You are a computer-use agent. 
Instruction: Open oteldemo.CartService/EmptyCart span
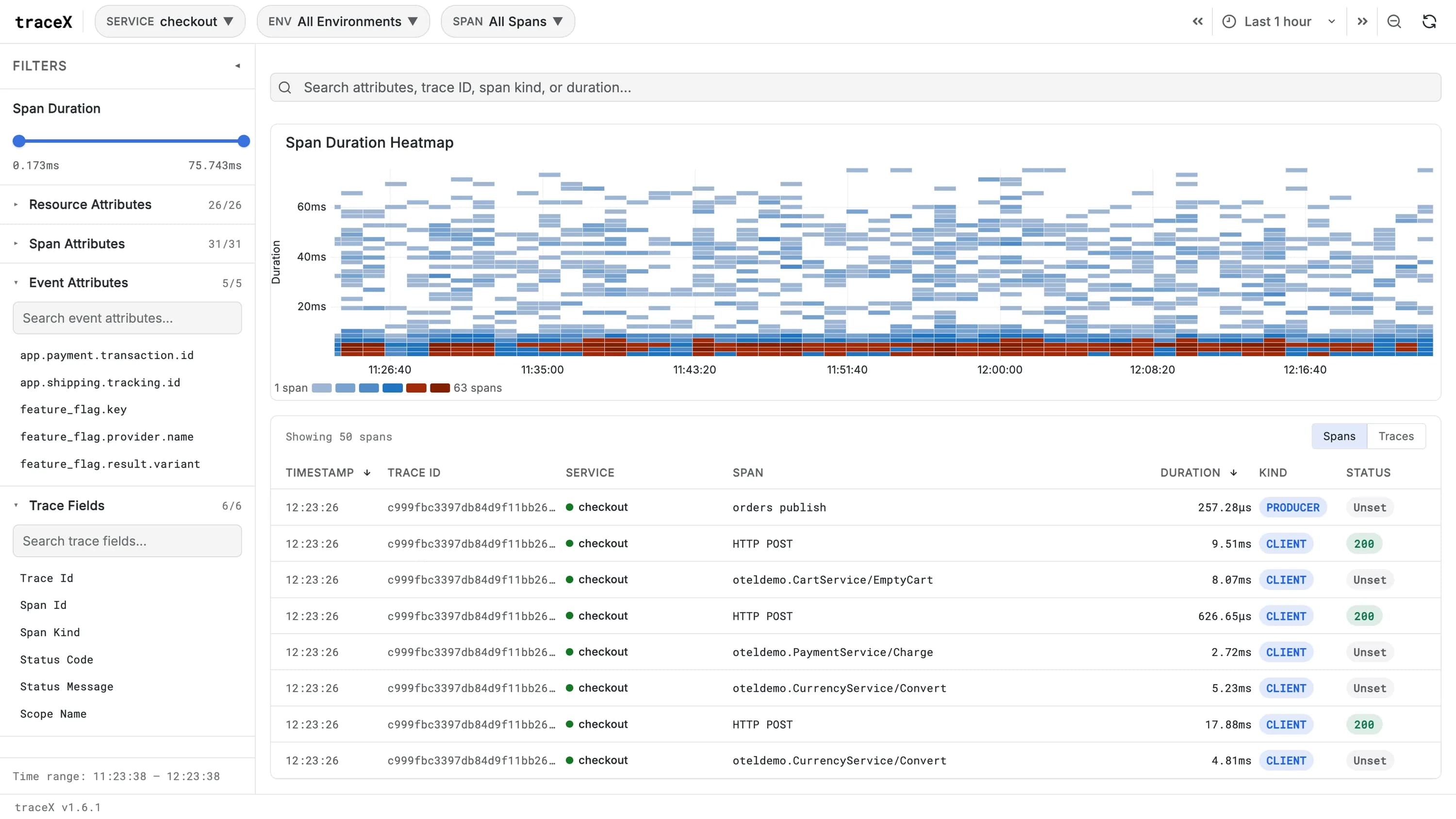point(832,580)
